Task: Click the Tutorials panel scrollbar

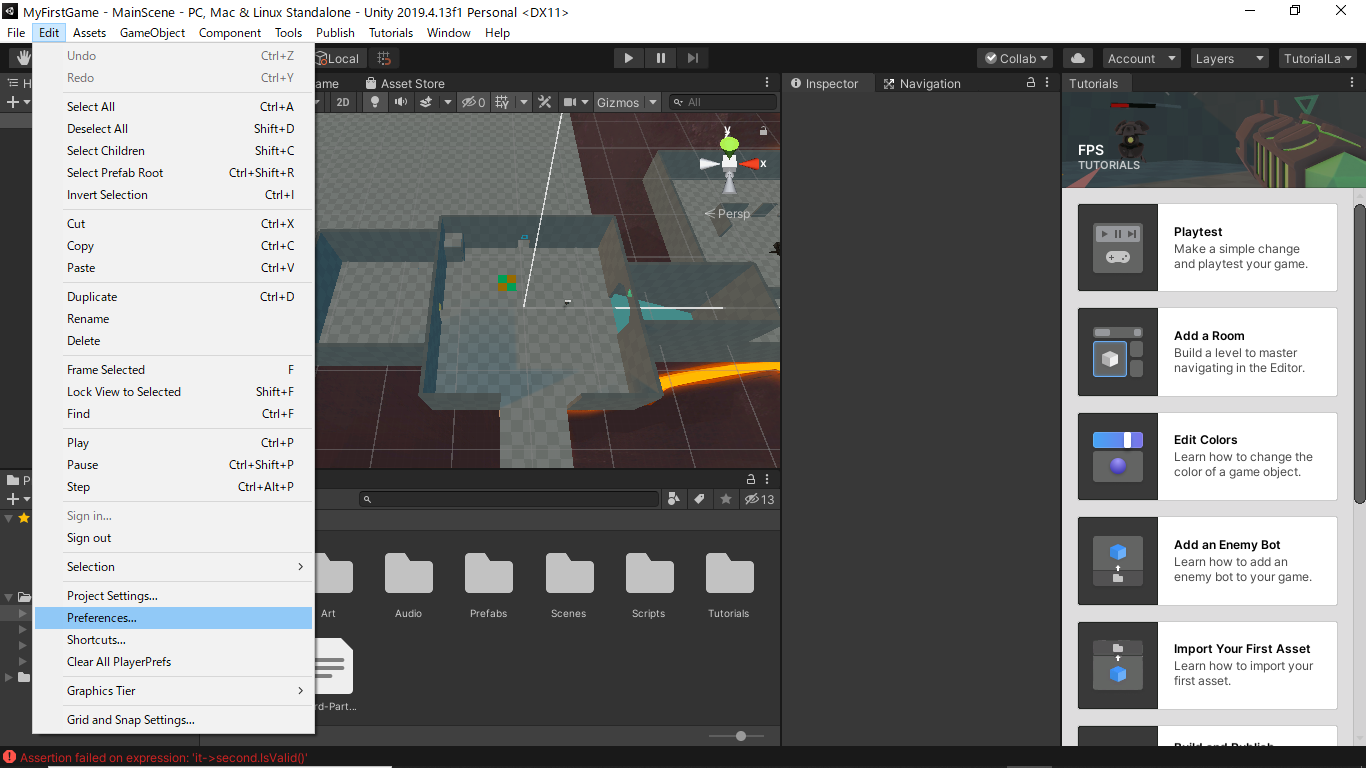Action: pos(1360,353)
